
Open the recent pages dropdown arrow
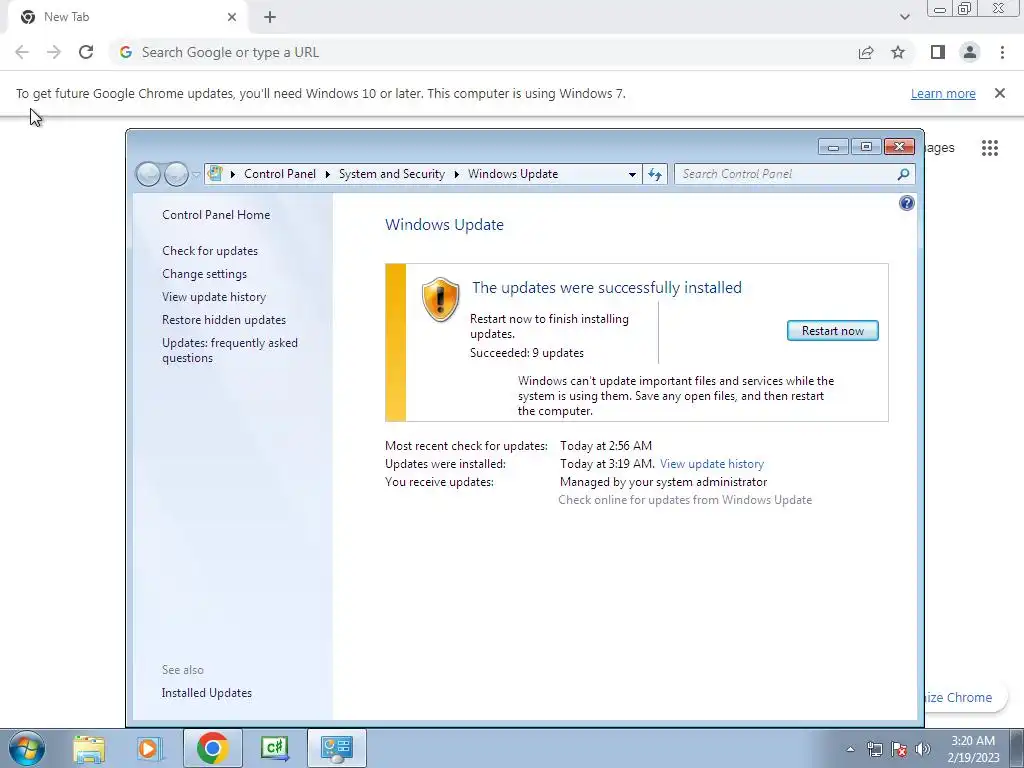coord(196,174)
